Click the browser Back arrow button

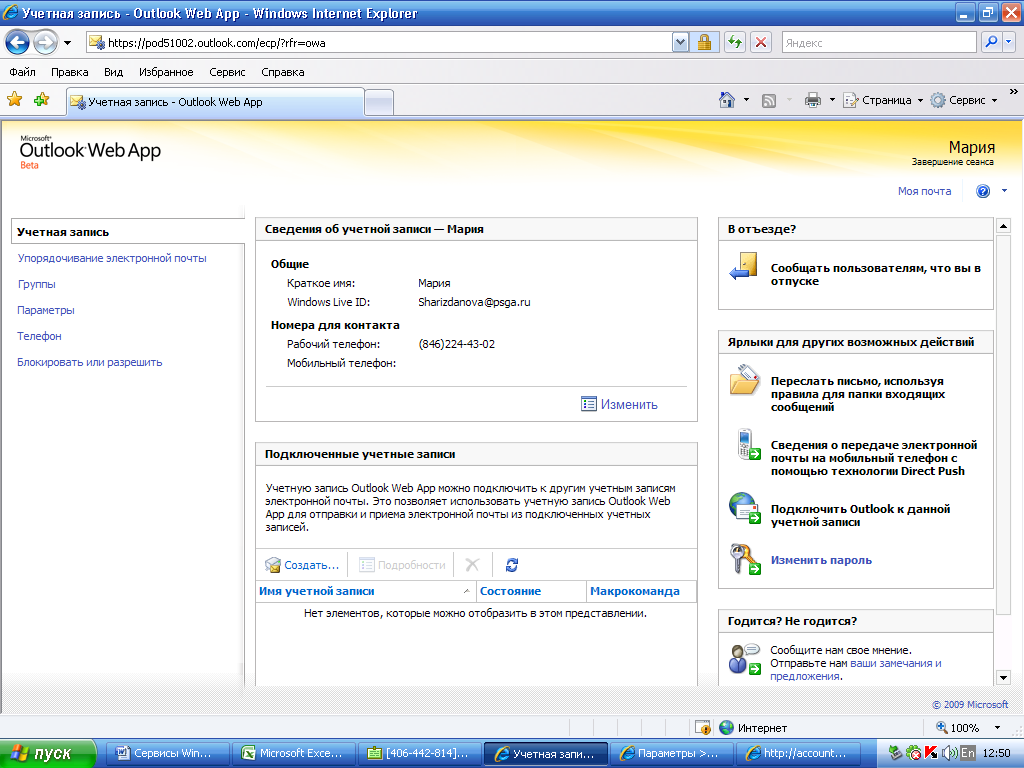[17, 43]
